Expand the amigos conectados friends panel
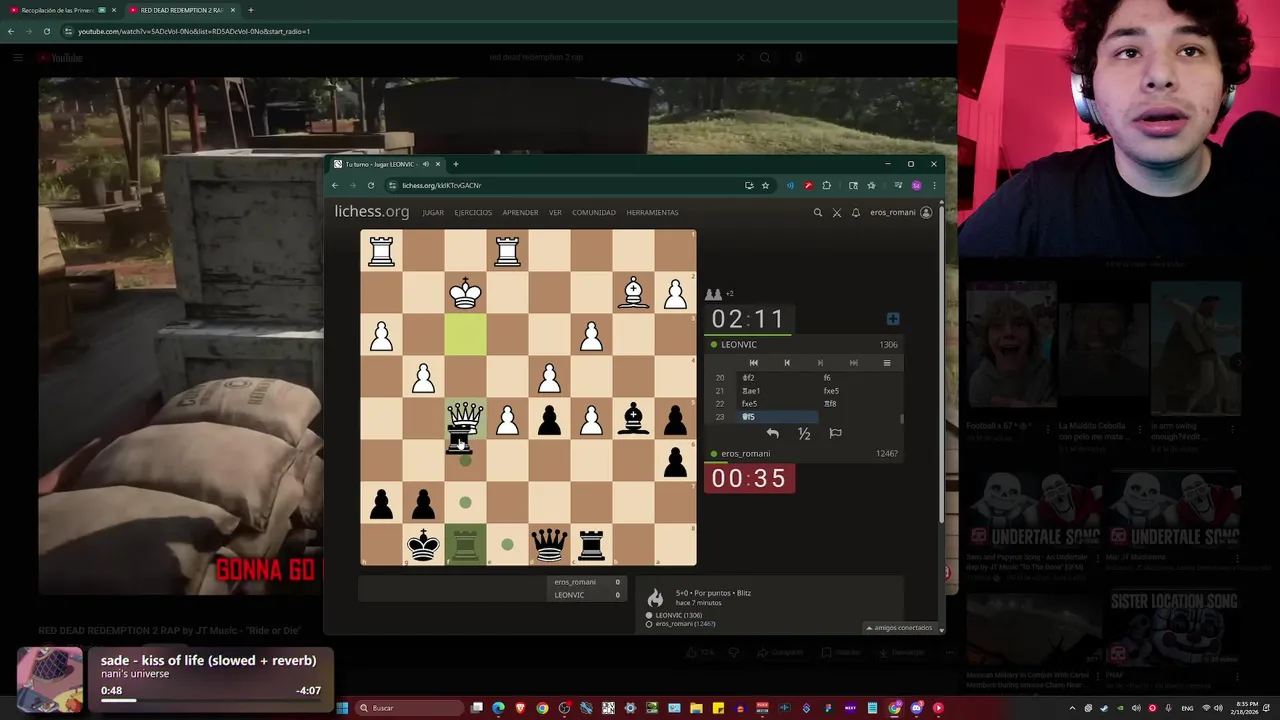 tap(901, 628)
